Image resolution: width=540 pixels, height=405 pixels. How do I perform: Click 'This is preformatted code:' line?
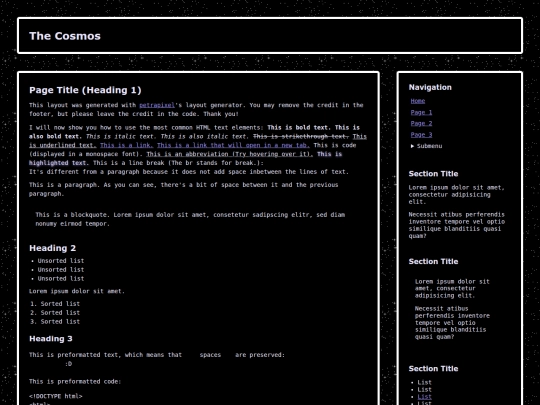[75, 382]
